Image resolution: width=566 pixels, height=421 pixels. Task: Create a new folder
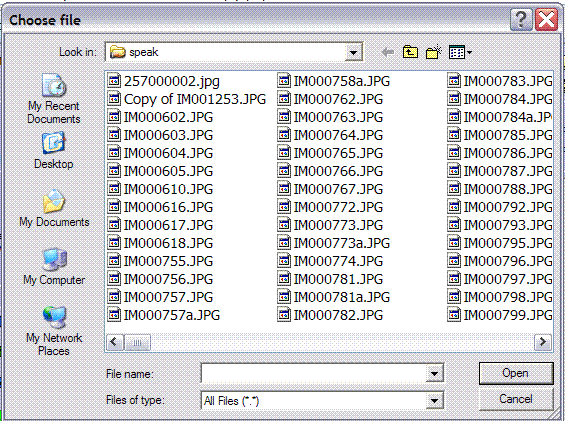pyautogui.click(x=434, y=52)
